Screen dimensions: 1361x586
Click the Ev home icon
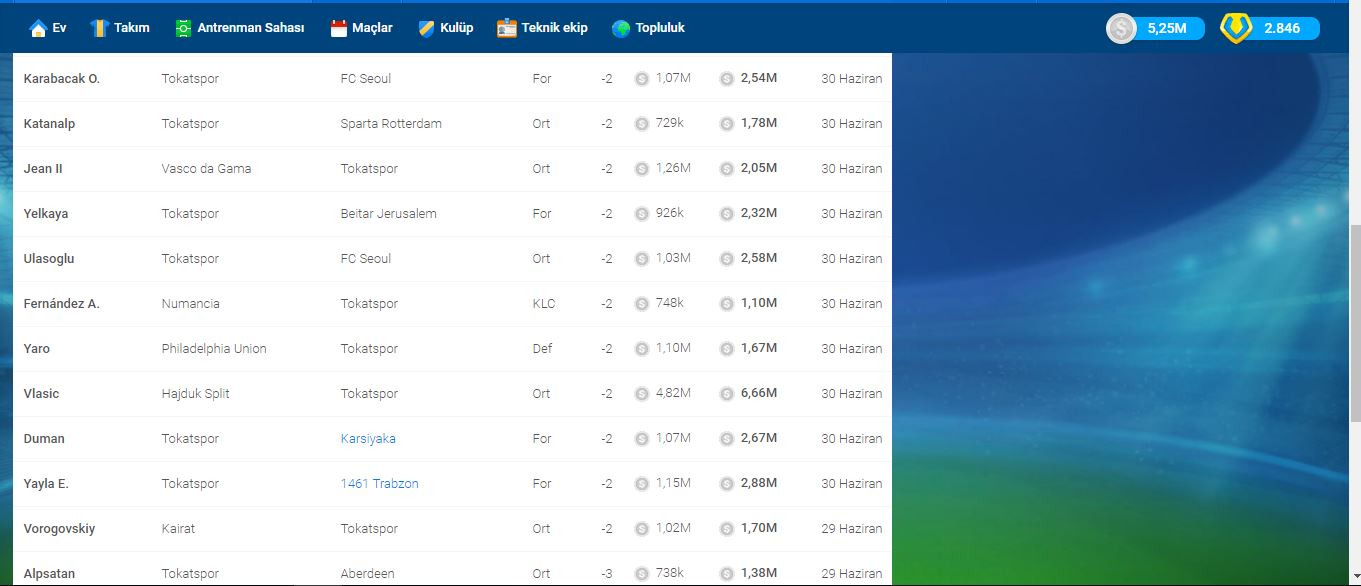click(x=38, y=28)
